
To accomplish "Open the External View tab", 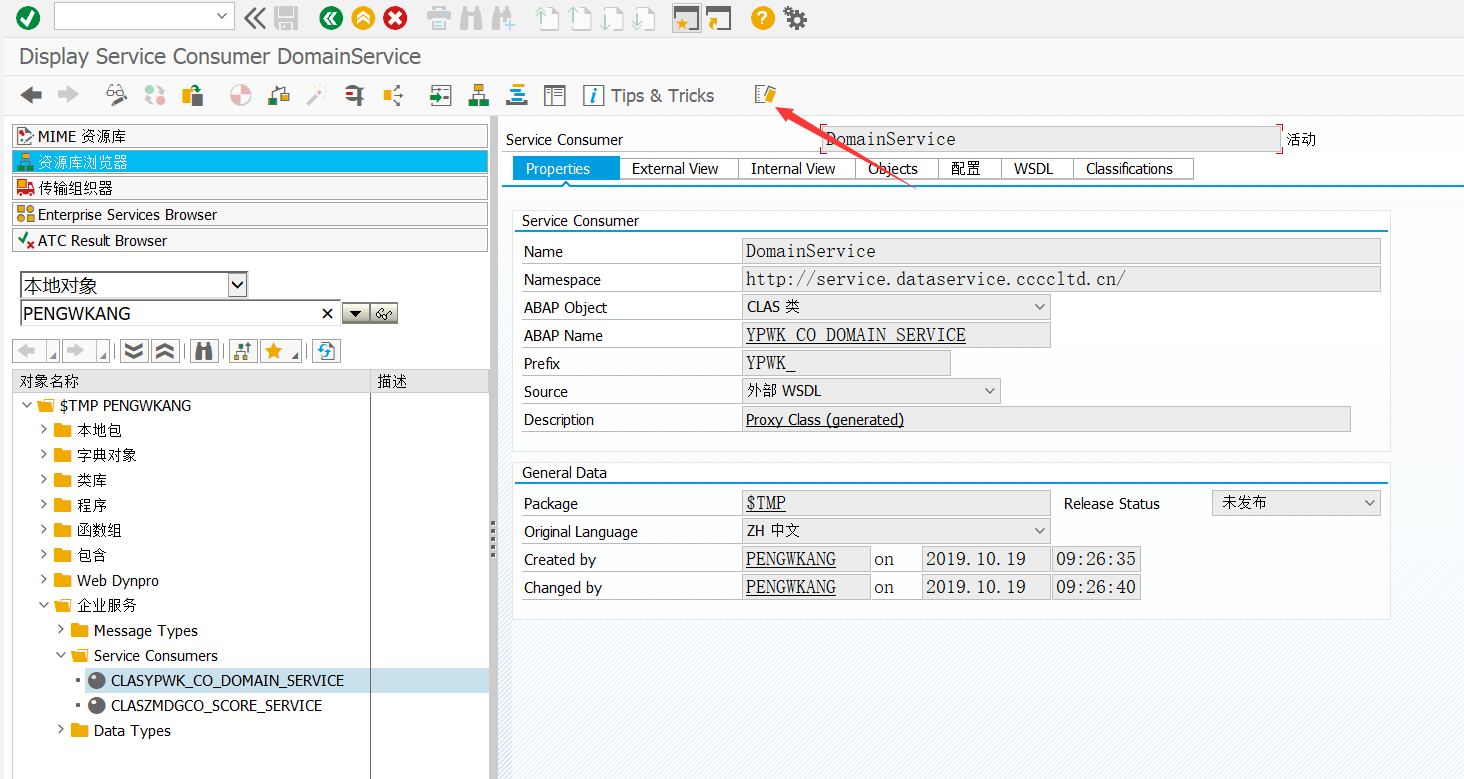I will point(678,168).
